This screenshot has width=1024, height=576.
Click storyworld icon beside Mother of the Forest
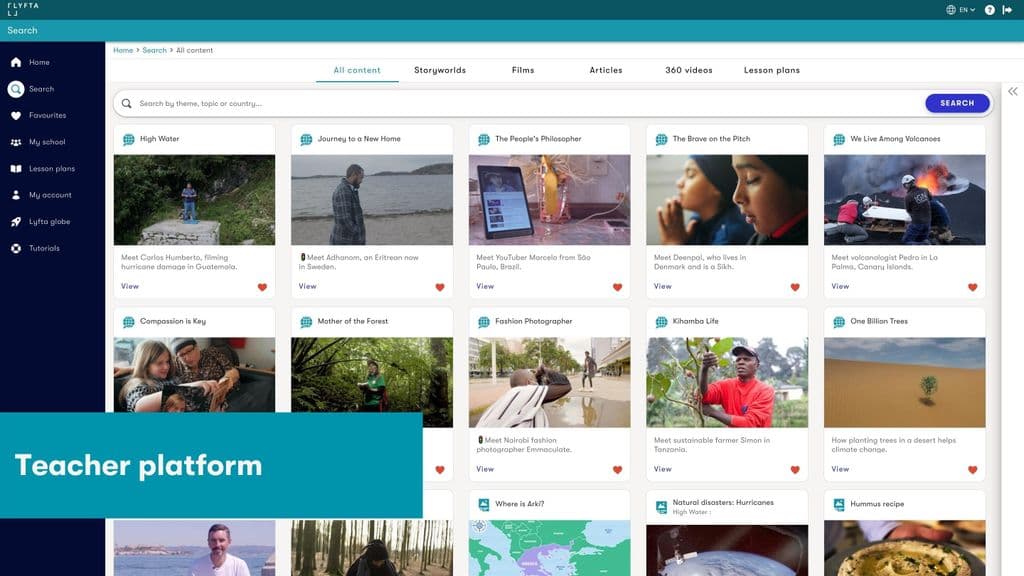click(x=306, y=322)
